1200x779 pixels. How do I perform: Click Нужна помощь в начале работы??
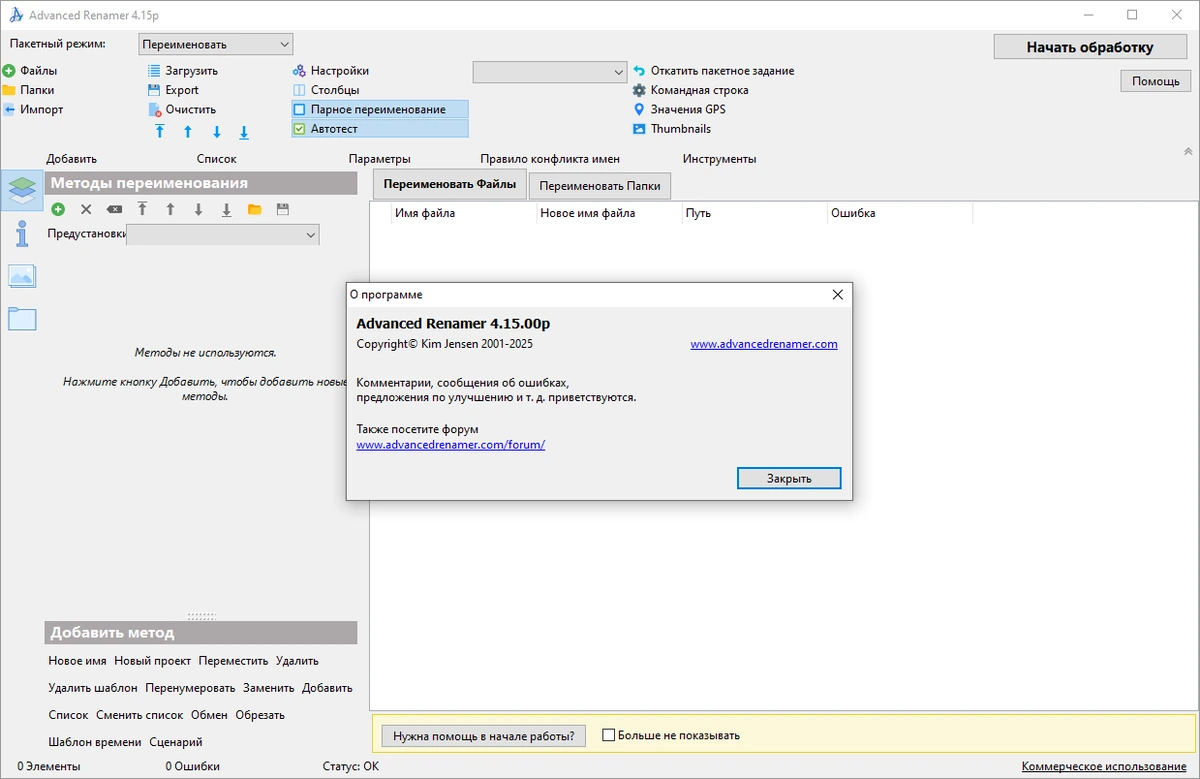(x=483, y=736)
